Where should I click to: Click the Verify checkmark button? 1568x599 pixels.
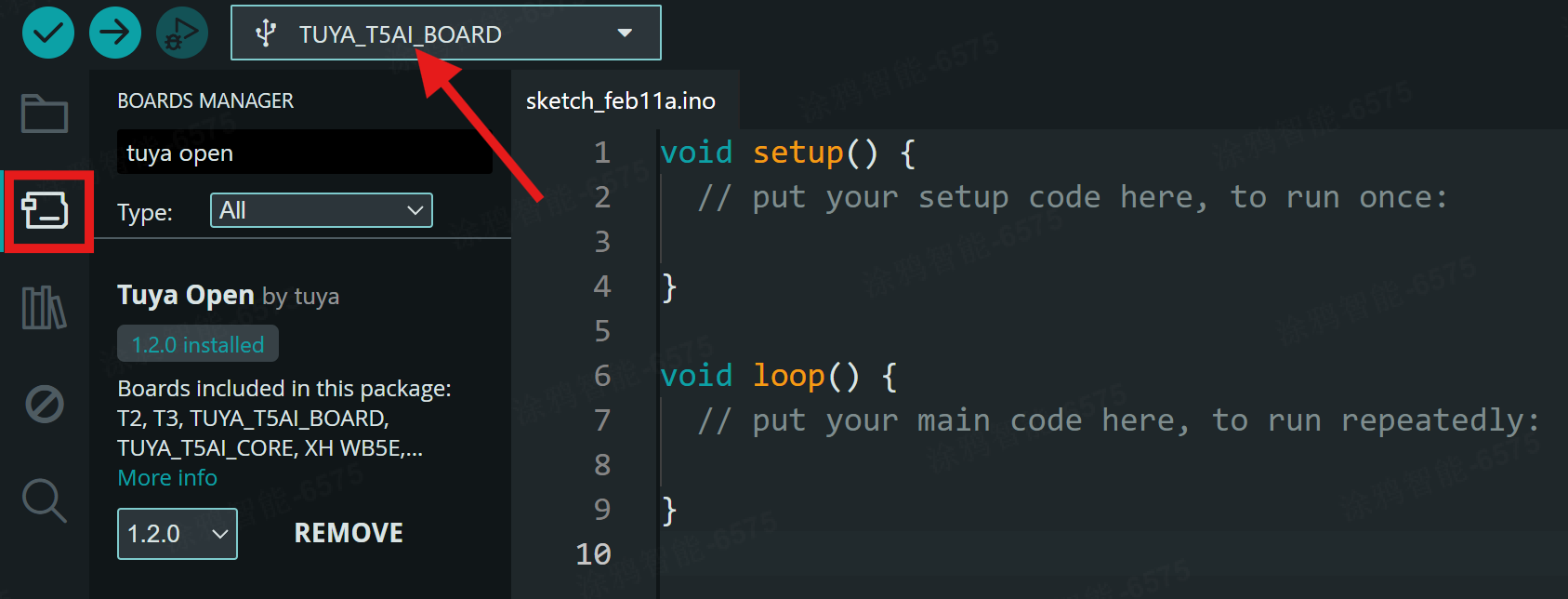pyautogui.click(x=48, y=33)
